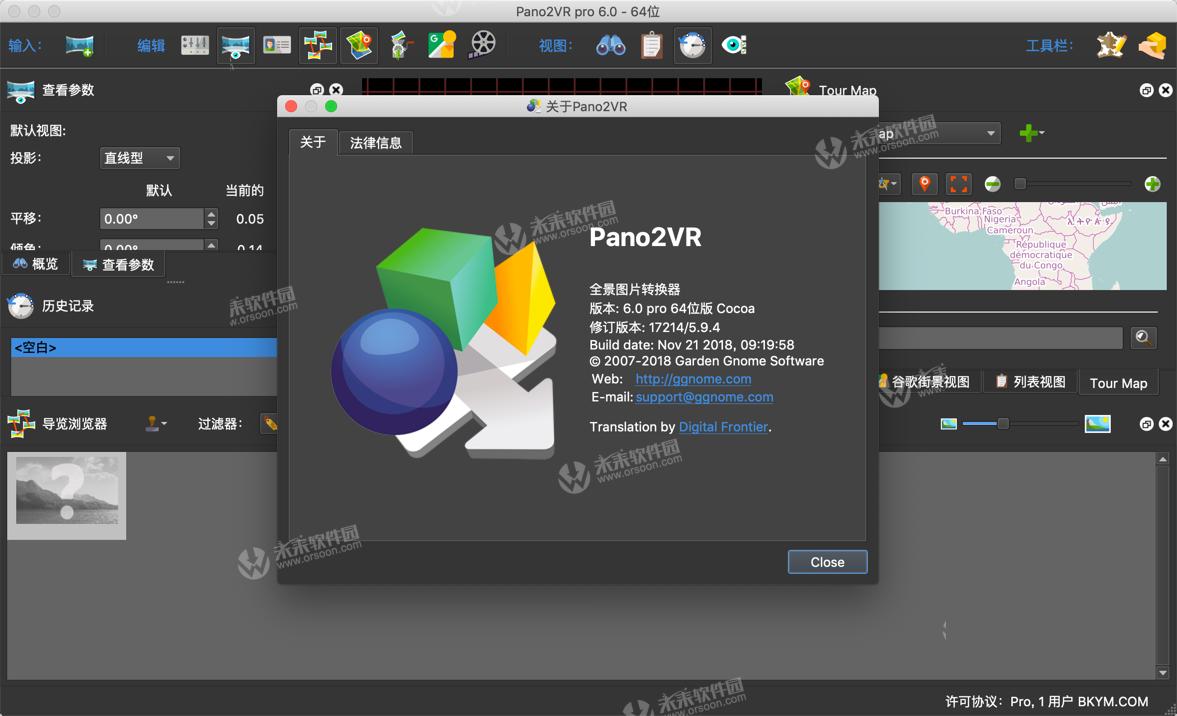
Task: Open the film reel animation editor
Action: [483, 46]
